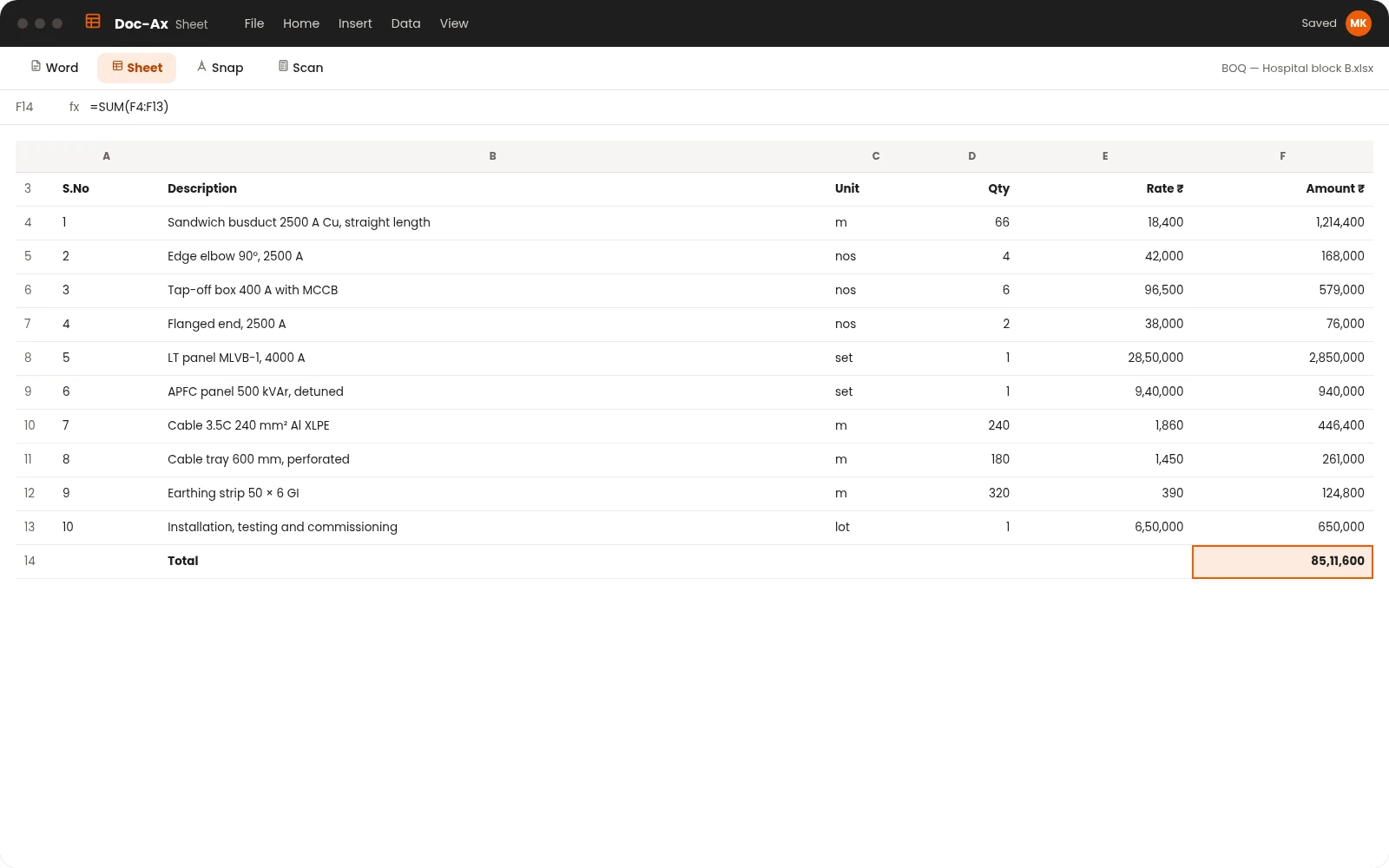Click the fx function label
This screenshot has width=1389, height=868.
[x=75, y=107]
